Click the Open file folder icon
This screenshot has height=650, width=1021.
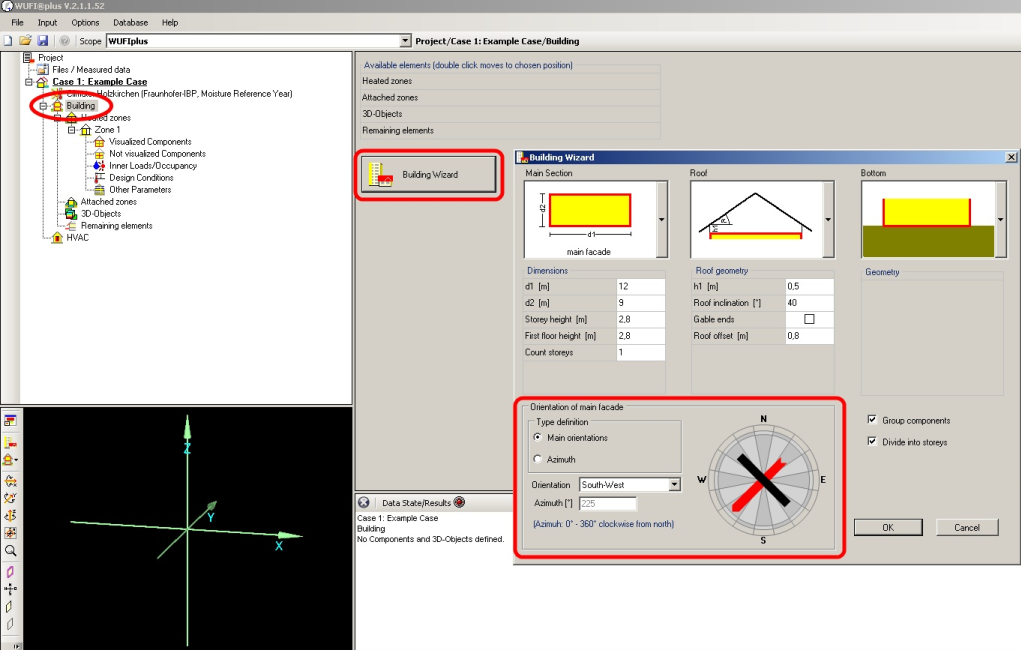(x=25, y=40)
